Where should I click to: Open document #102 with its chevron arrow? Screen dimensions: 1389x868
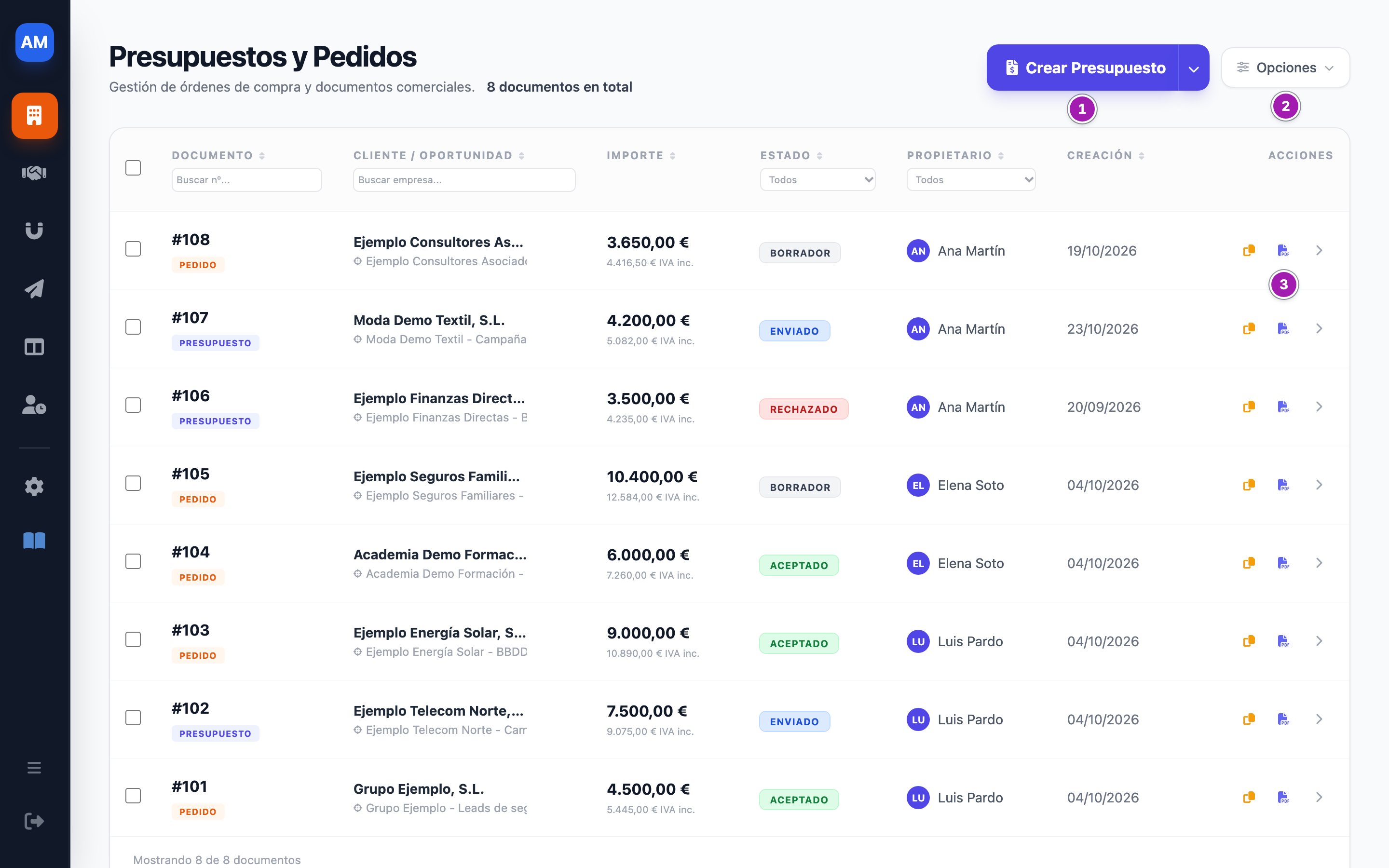(1319, 719)
